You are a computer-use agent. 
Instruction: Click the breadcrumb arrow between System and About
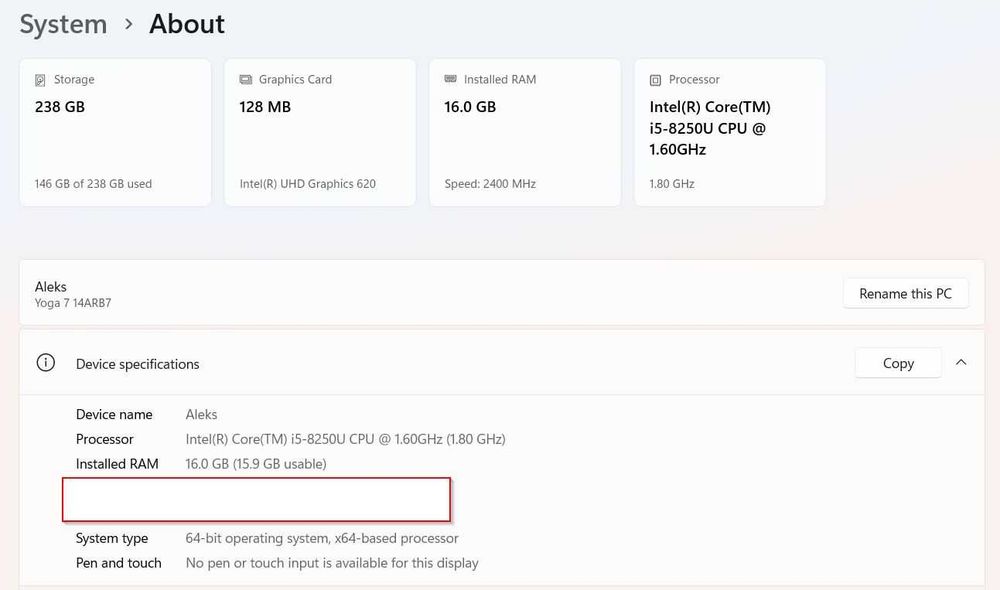(x=129, y=24)
